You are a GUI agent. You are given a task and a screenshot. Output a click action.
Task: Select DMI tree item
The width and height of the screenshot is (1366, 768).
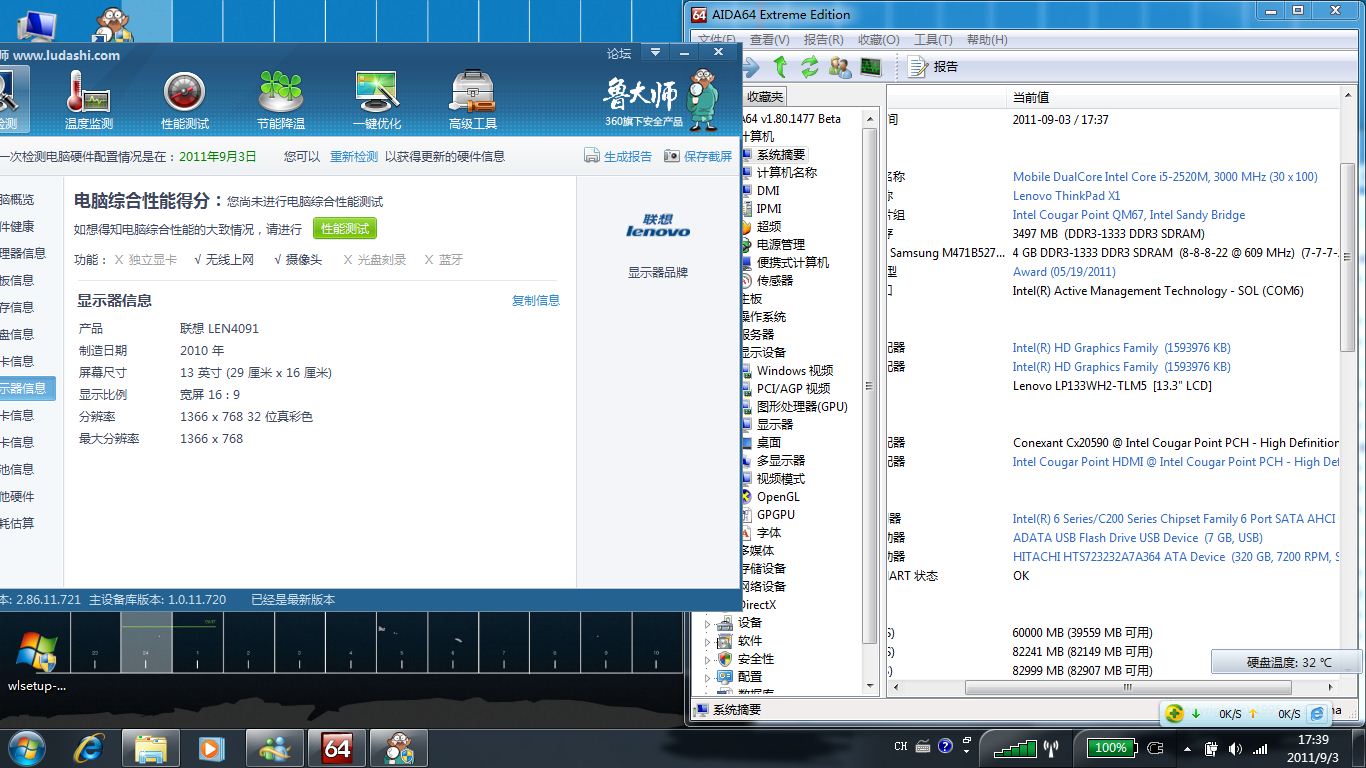coord(768,191)
